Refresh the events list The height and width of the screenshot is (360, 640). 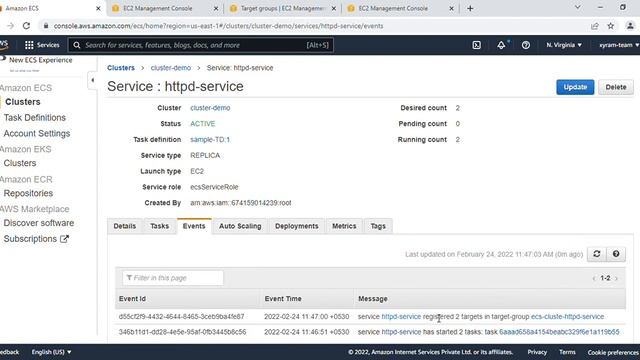(x=596, y=254)
